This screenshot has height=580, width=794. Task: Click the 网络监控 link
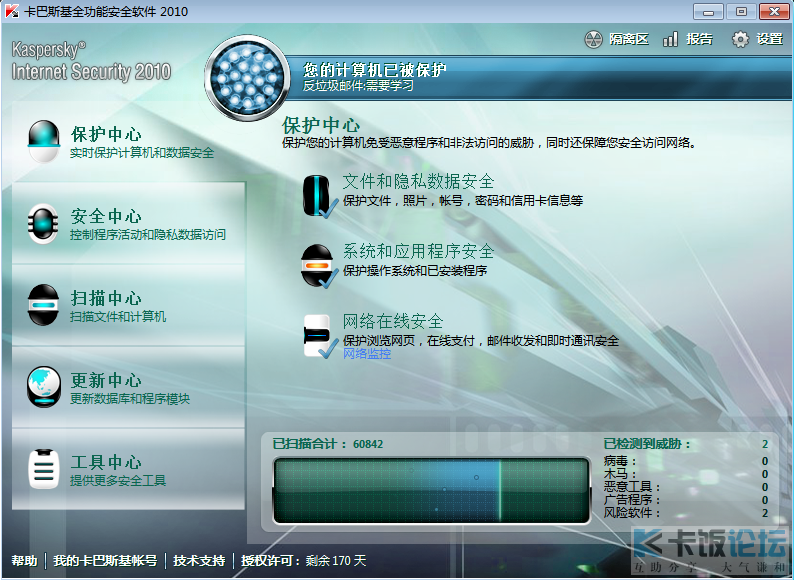pyautogui.click(x=367, y=354)
